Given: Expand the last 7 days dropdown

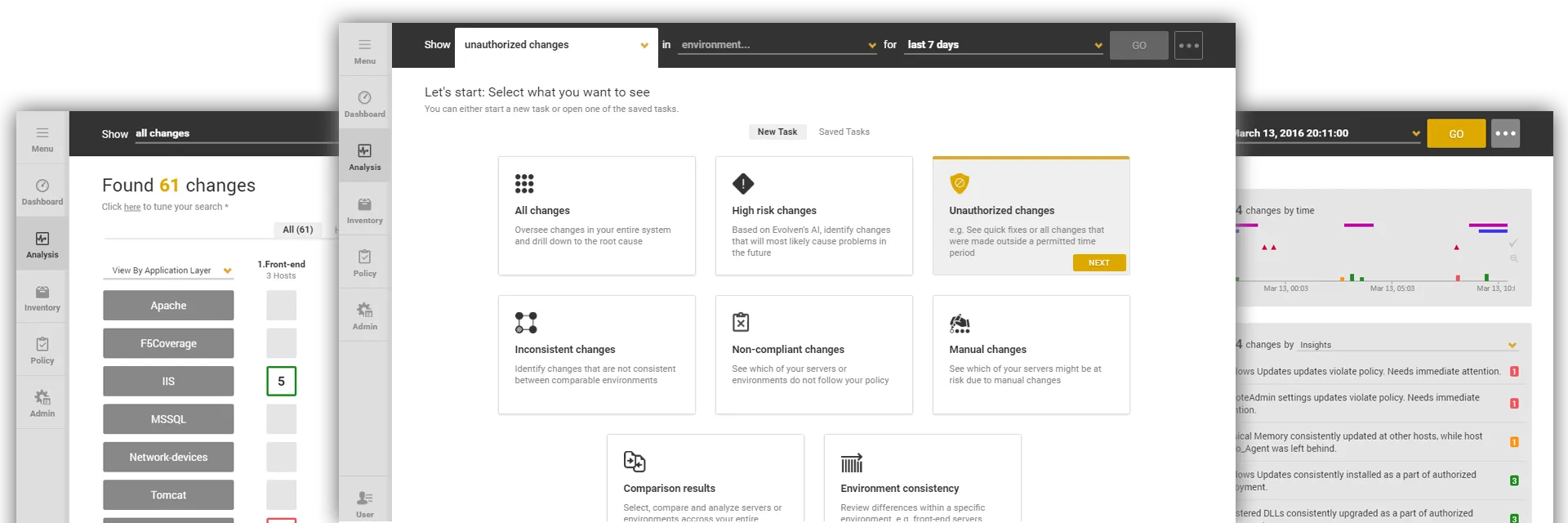Looking at the screenshot, I should click(x=1098, y=46).
